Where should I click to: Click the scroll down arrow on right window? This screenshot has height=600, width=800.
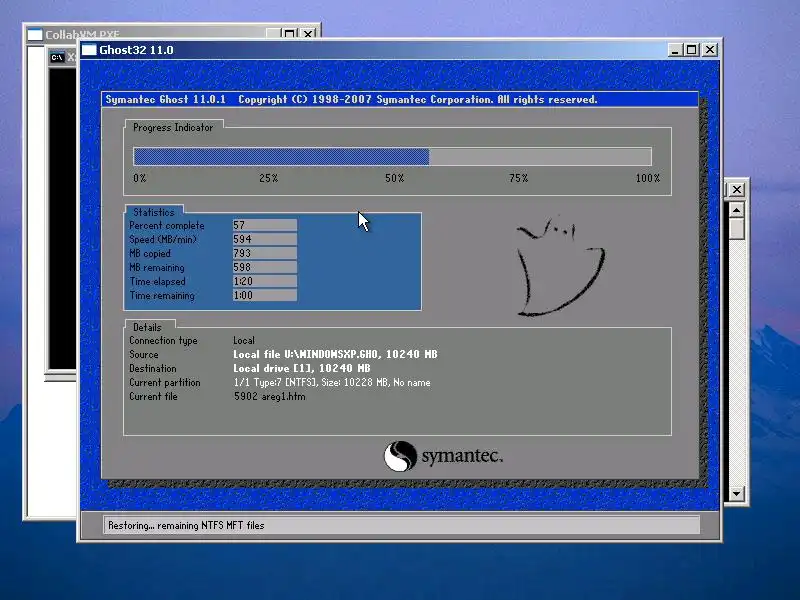click(x=736, y=493)
